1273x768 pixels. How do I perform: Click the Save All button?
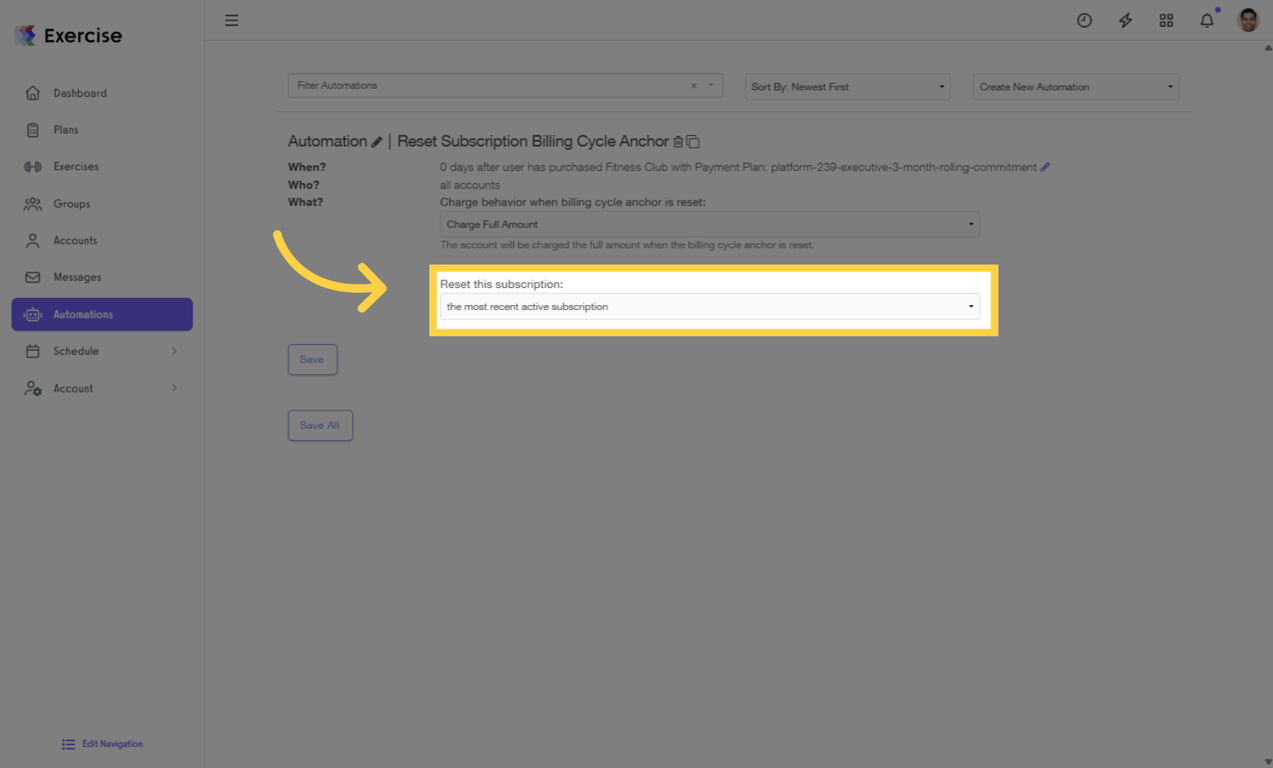[320, 426]
